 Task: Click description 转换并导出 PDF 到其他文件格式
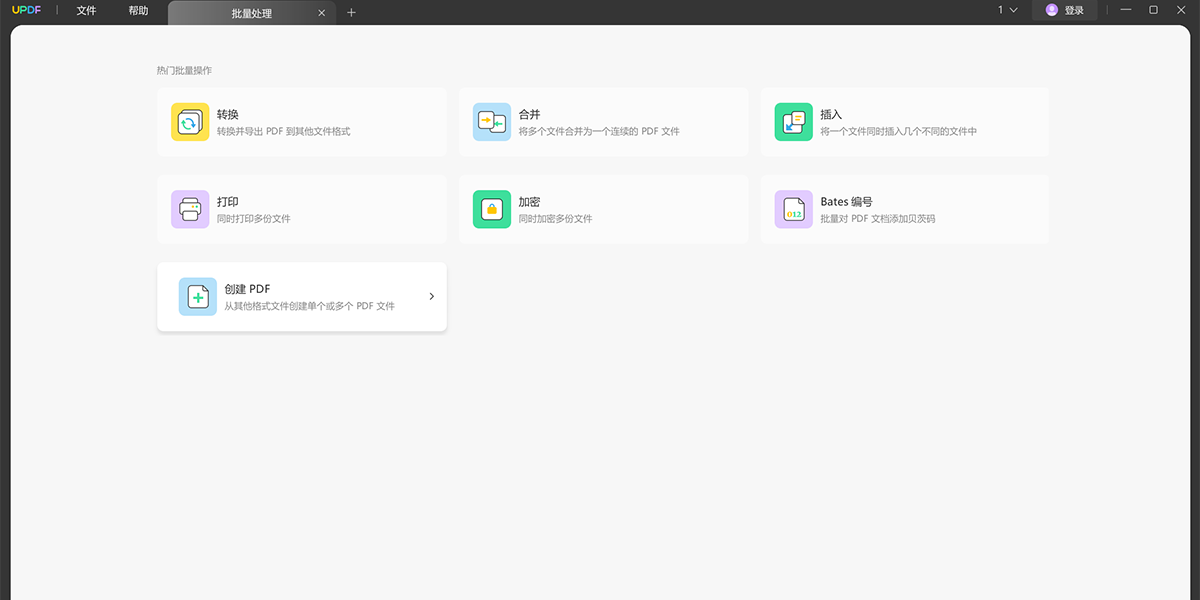(284, 132)
